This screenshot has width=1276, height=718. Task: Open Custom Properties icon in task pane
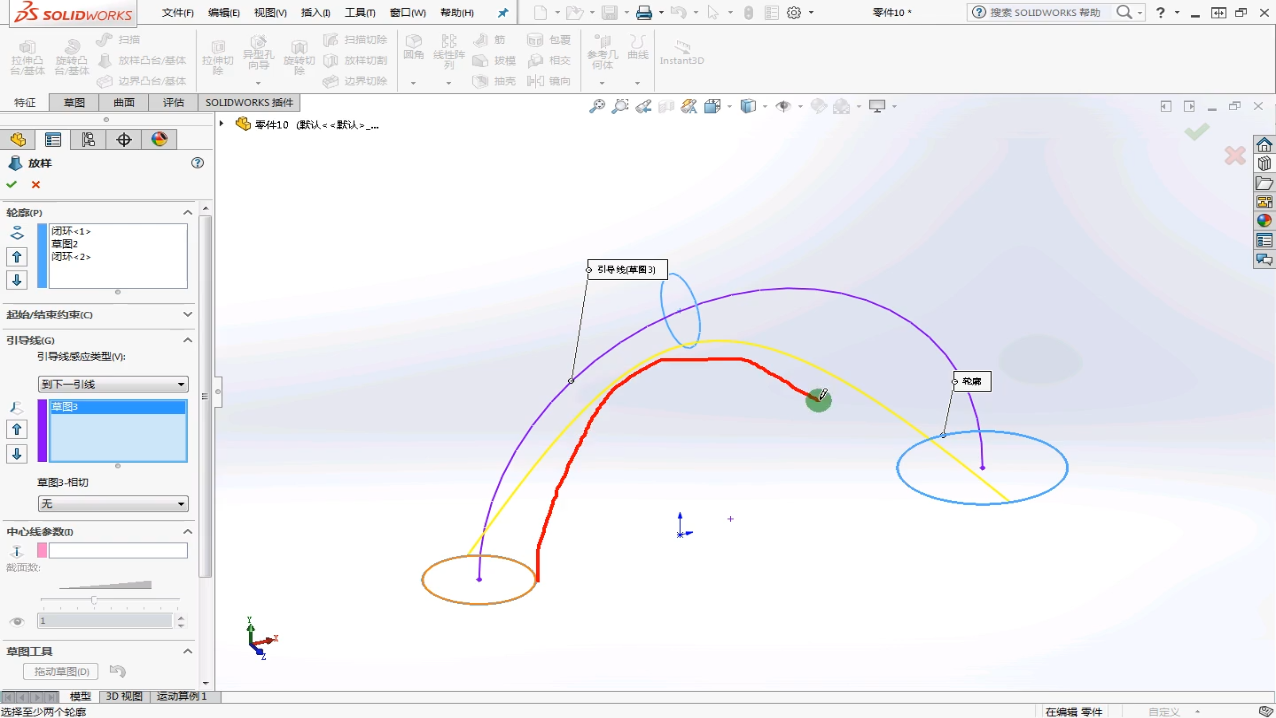tap(1264, 240)
